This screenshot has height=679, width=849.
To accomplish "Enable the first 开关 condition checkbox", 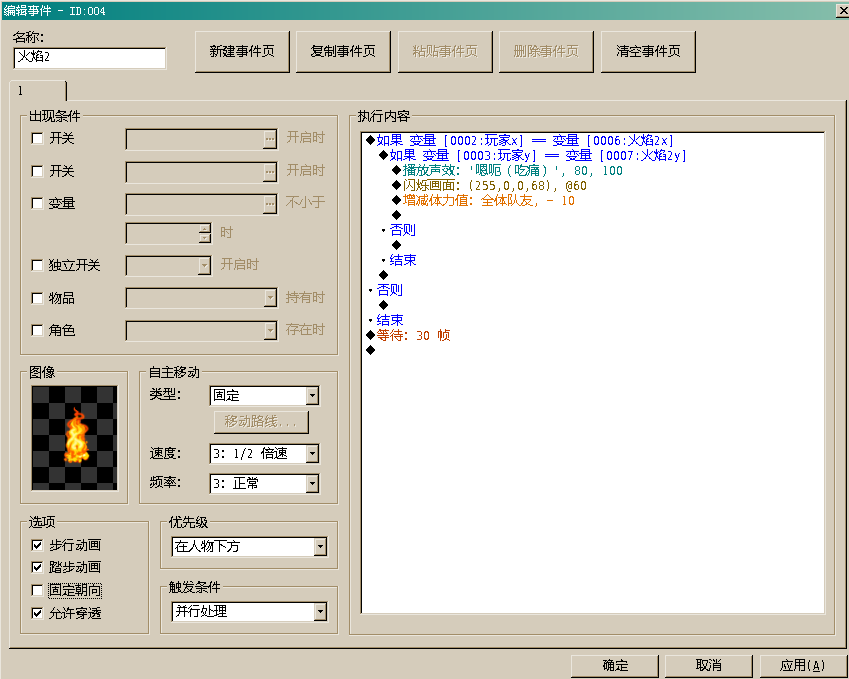I will [37, 138].
